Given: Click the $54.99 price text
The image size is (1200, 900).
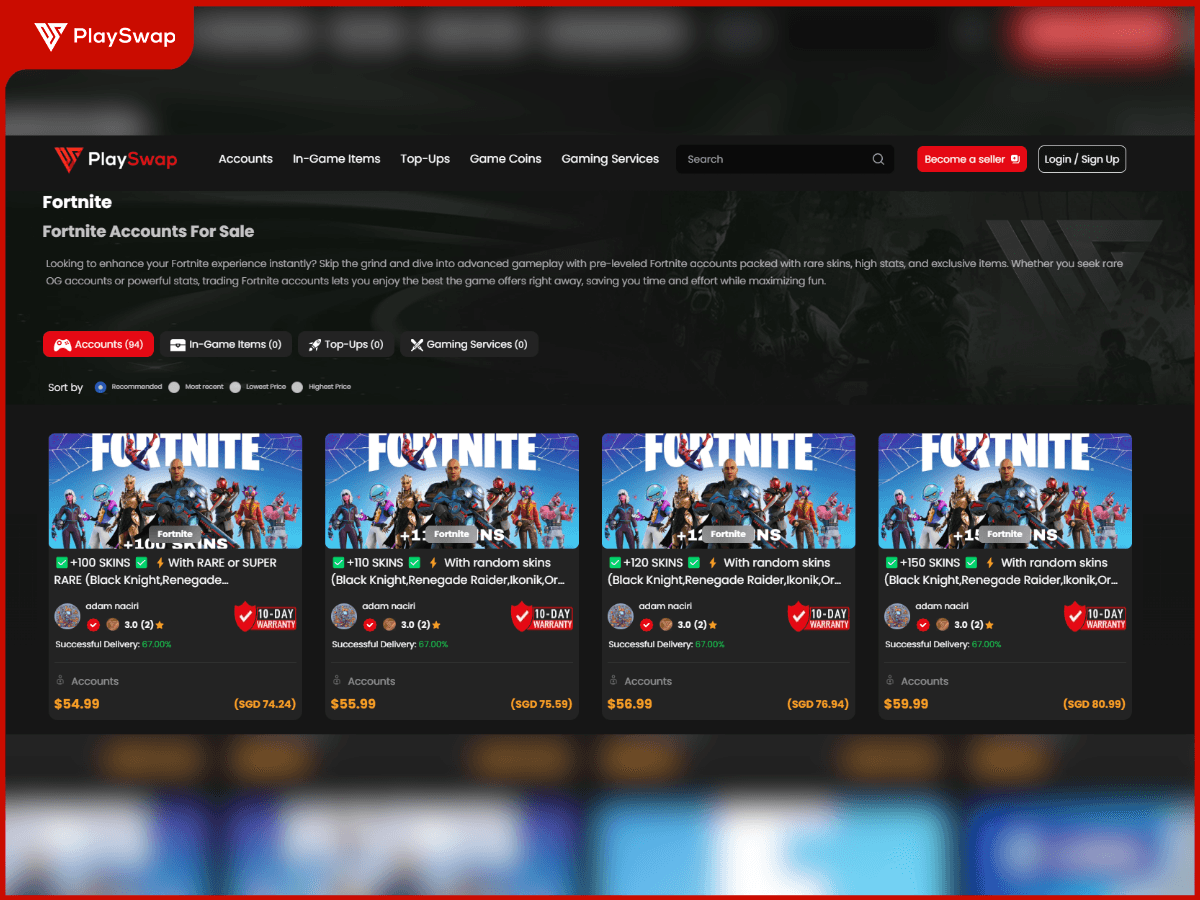Looking at the screenshot, I should (x=77, y=704).
